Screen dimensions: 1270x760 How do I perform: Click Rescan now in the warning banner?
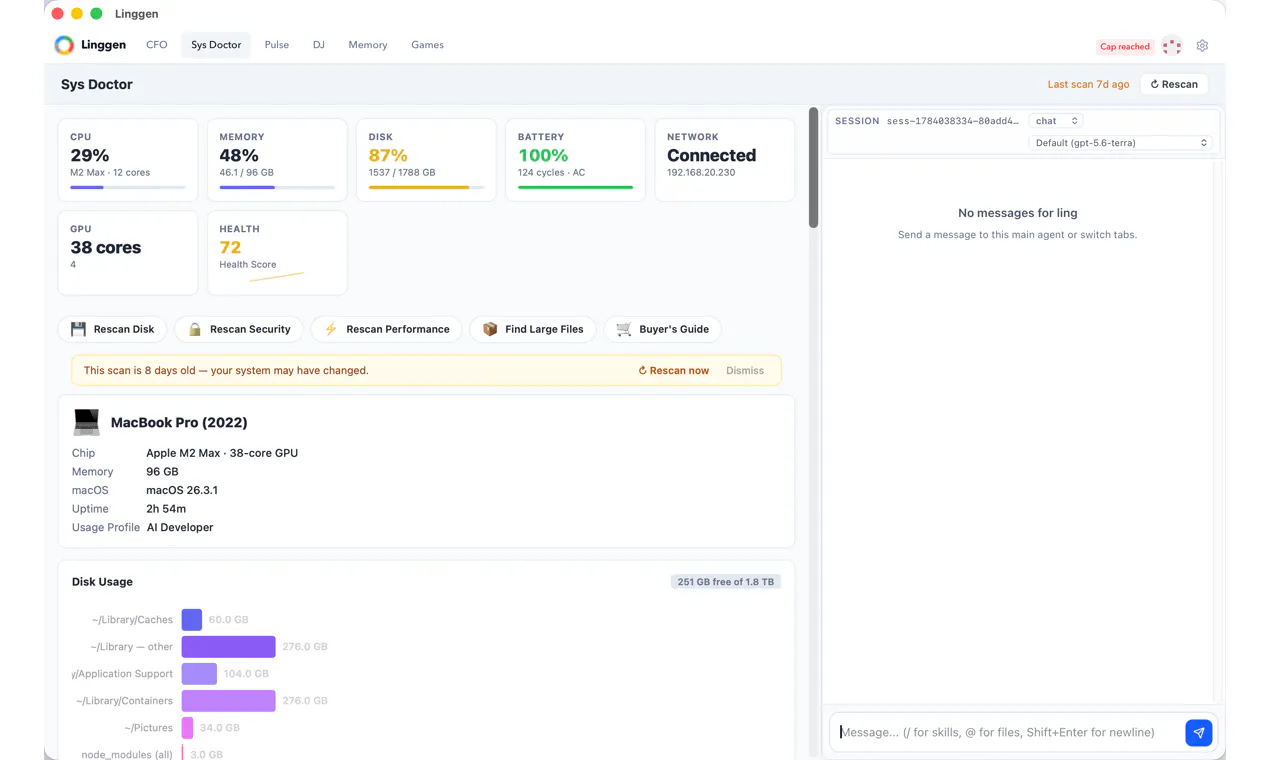click(x=674, y=370)
